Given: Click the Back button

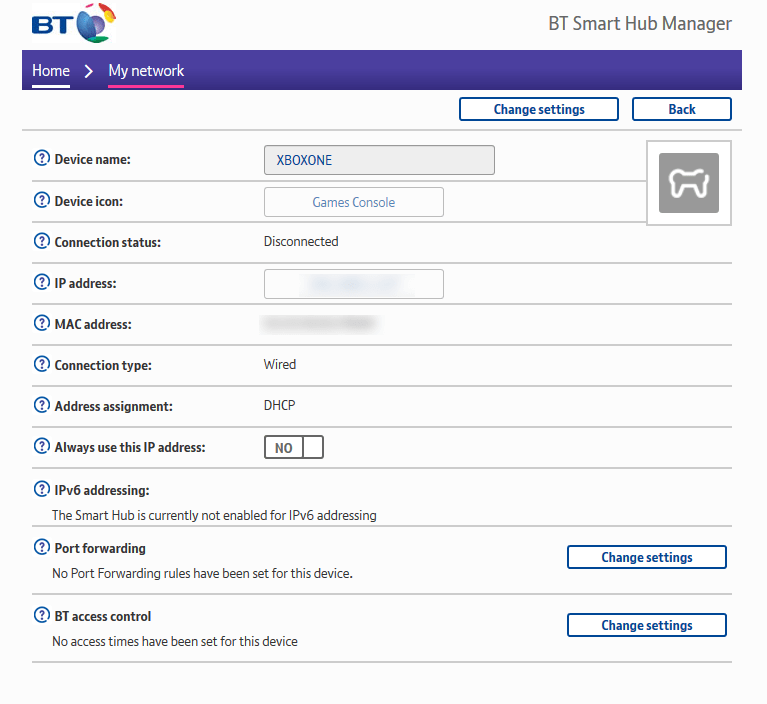Looking at the screenshot, I should point(681,109).
